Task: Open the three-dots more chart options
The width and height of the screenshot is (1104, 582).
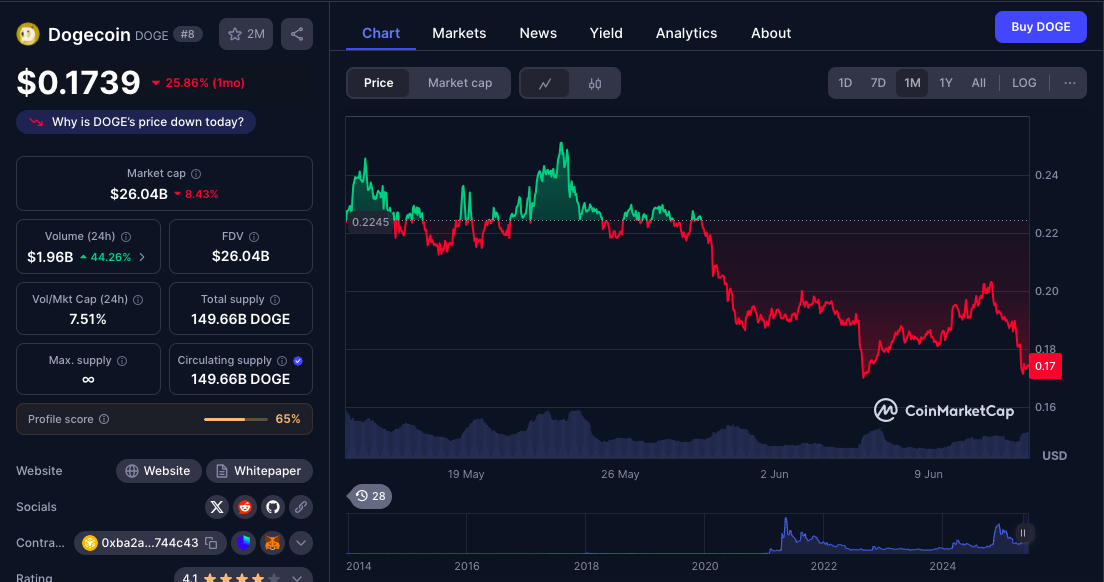Action: click(x=1070, y=83)
